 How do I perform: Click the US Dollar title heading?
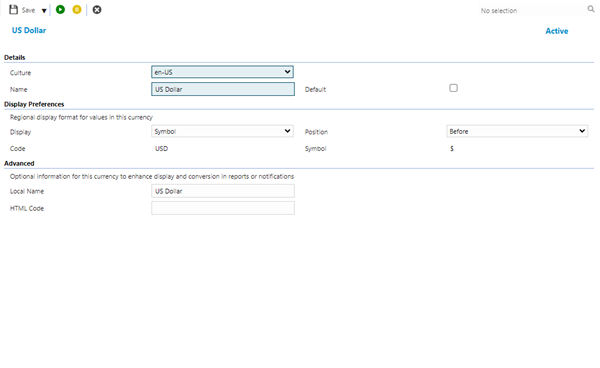coord(29,30)
